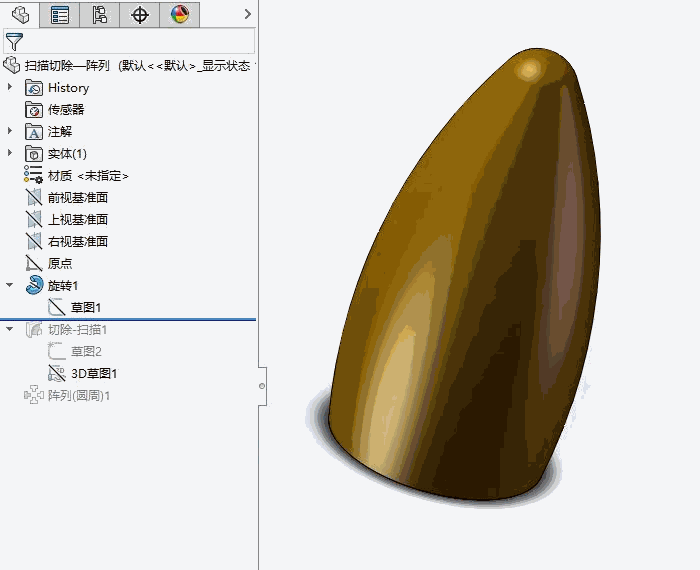Select the 草图2 sketch item
Screen dimensions: 700x570
pos(87,351)
